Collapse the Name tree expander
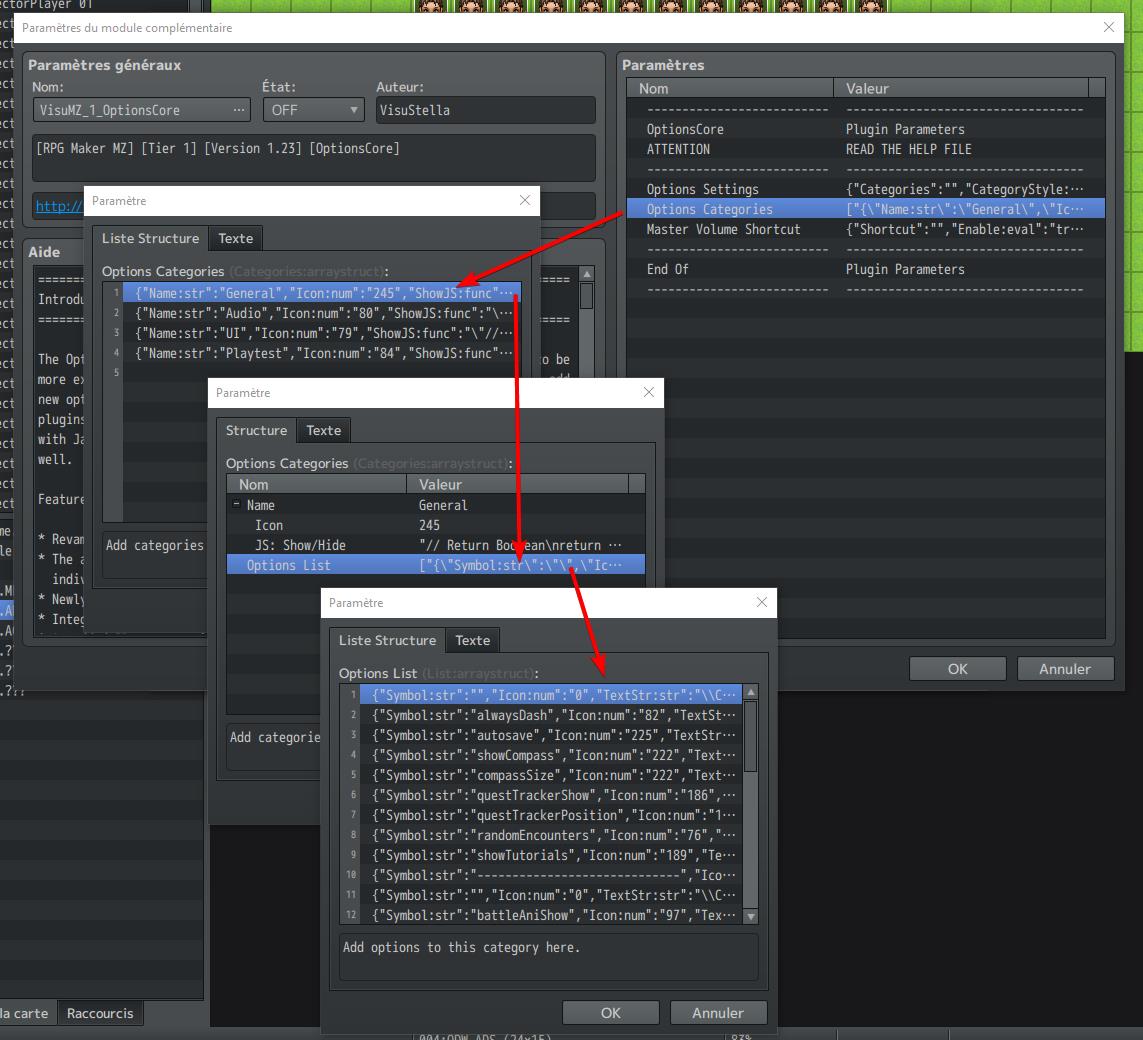 (236, 504)
